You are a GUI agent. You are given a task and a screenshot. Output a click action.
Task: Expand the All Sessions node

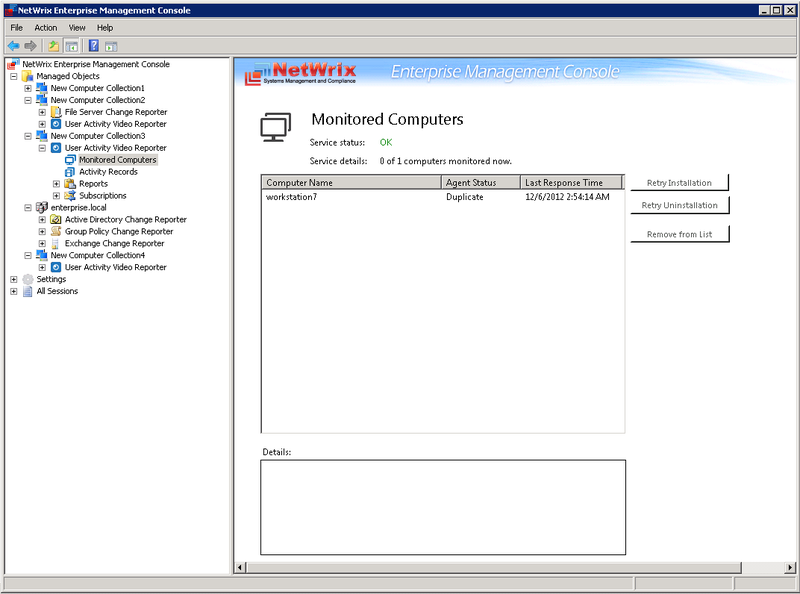click(14, 291)
